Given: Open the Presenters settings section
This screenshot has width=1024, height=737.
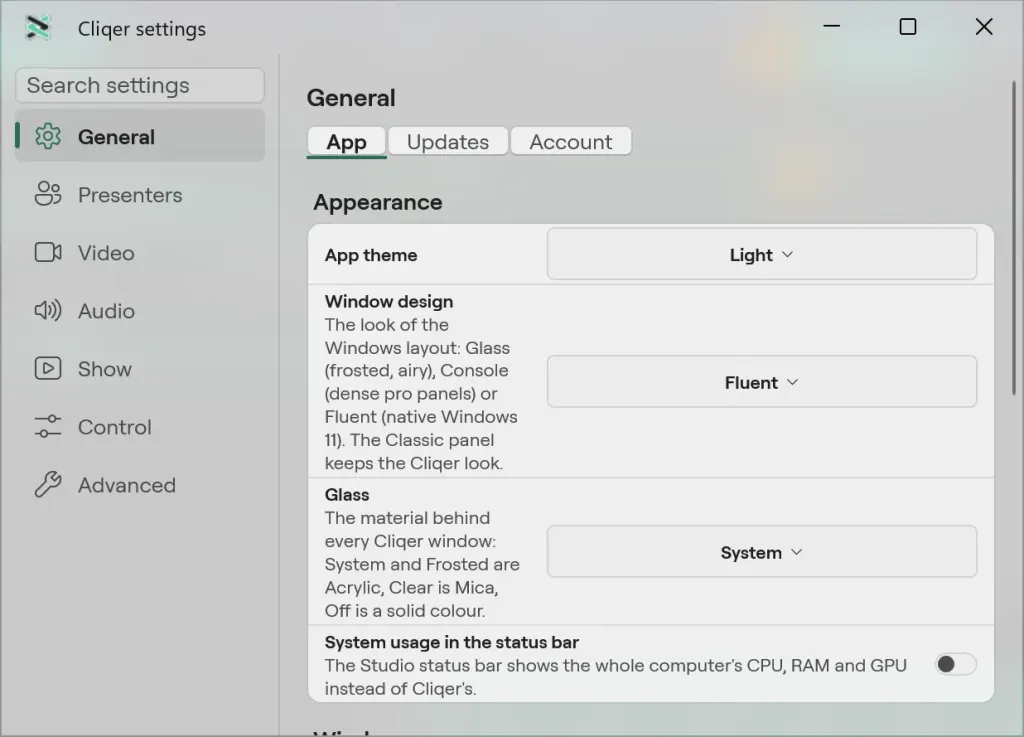Looking at the screenshot, I should tap(140, 195).
